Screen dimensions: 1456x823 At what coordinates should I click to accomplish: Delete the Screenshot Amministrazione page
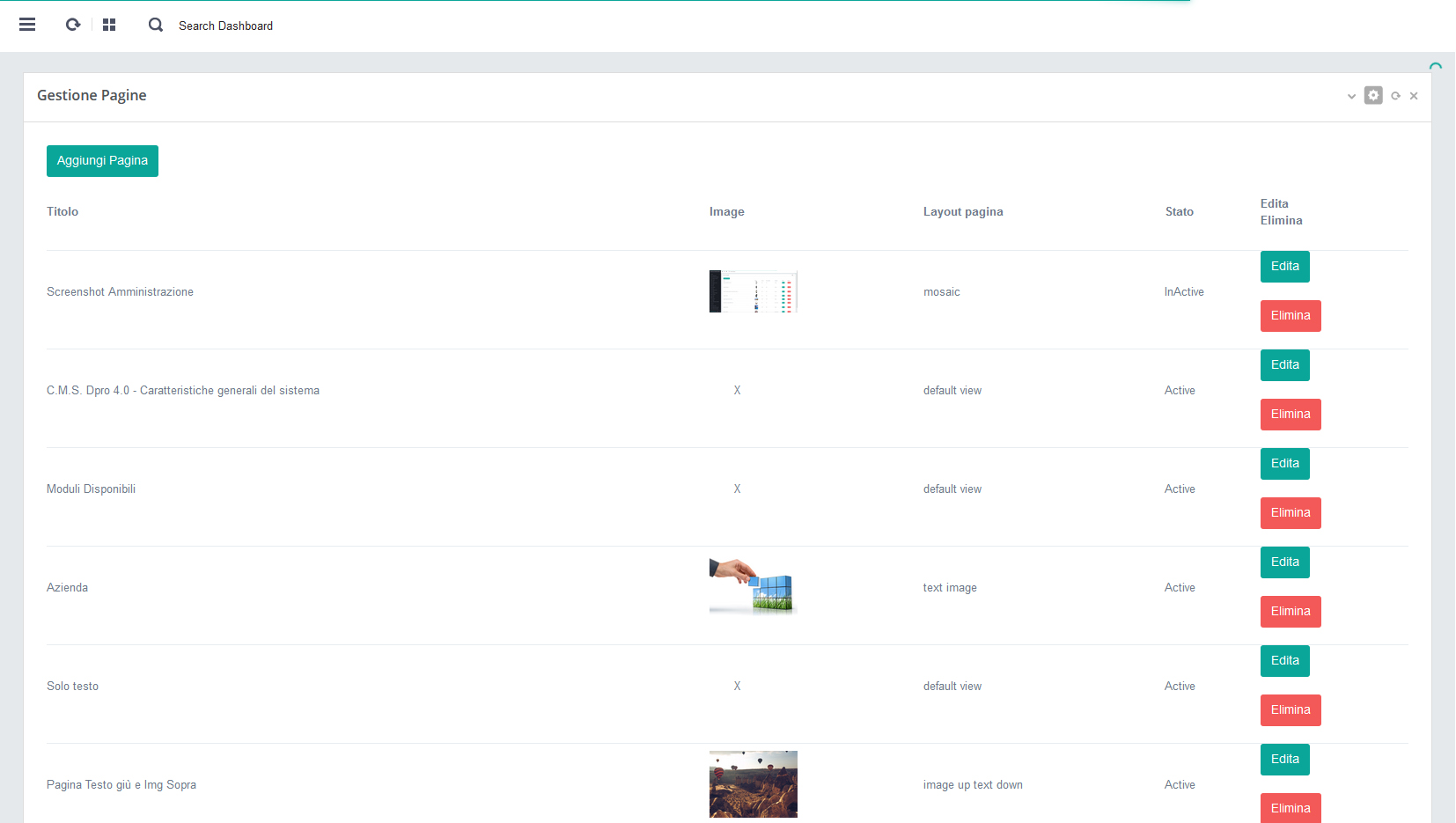click(1290, 316)
